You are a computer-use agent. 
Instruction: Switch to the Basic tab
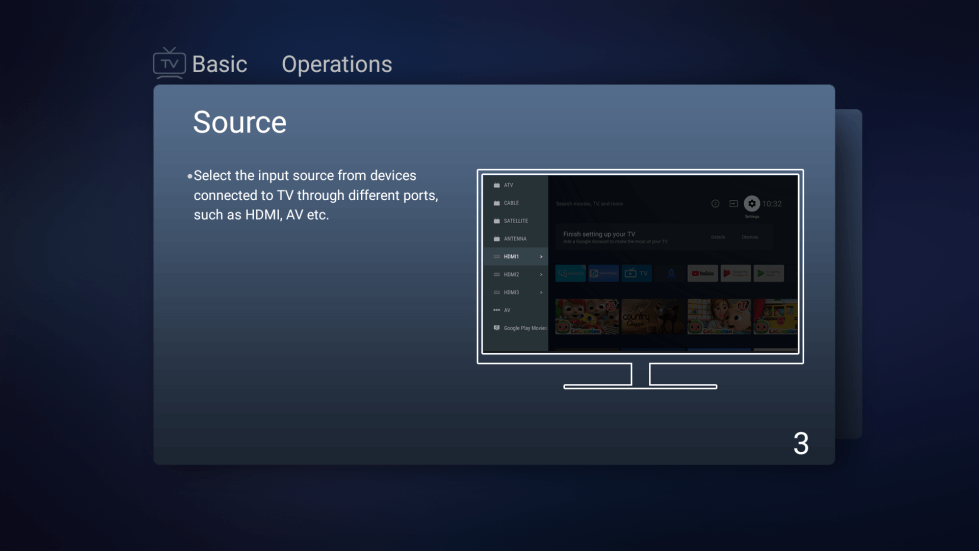[219, 64]
